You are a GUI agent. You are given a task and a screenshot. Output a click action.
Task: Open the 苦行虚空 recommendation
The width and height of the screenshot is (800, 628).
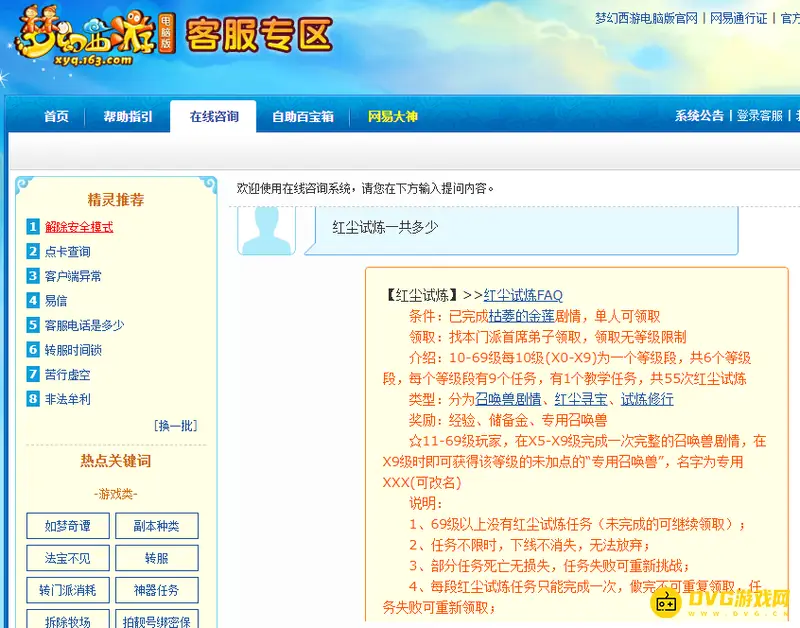pos(67,374)
